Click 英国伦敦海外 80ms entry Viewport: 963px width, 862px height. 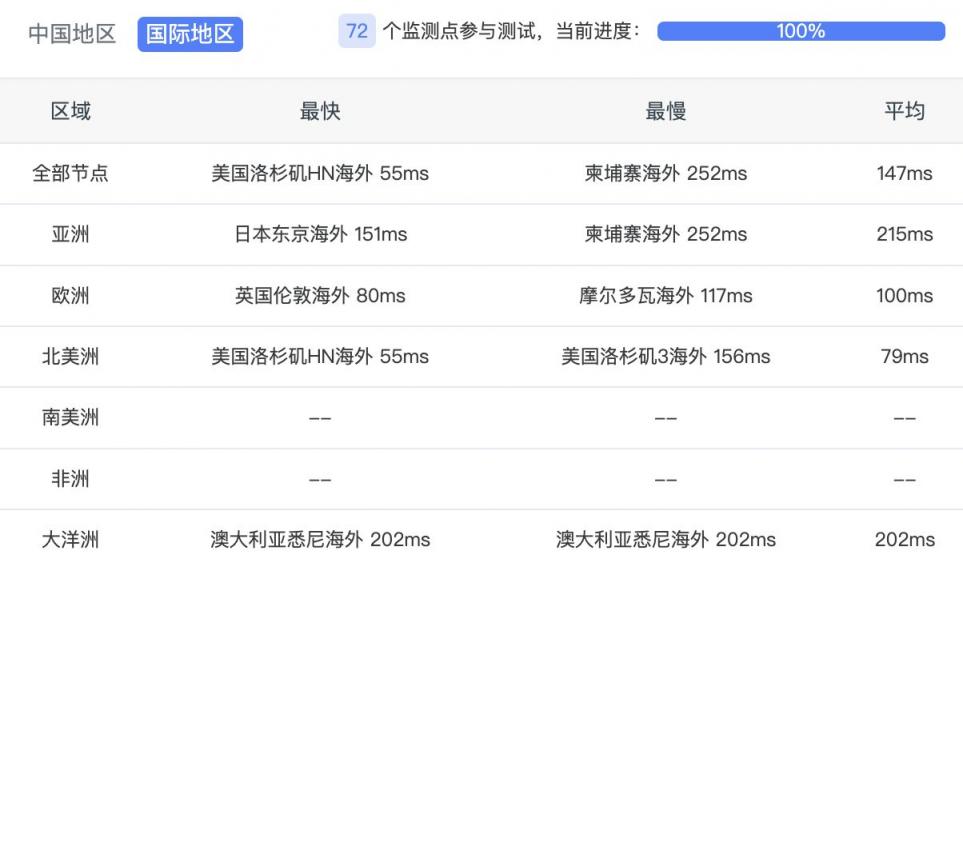(320, 296)
